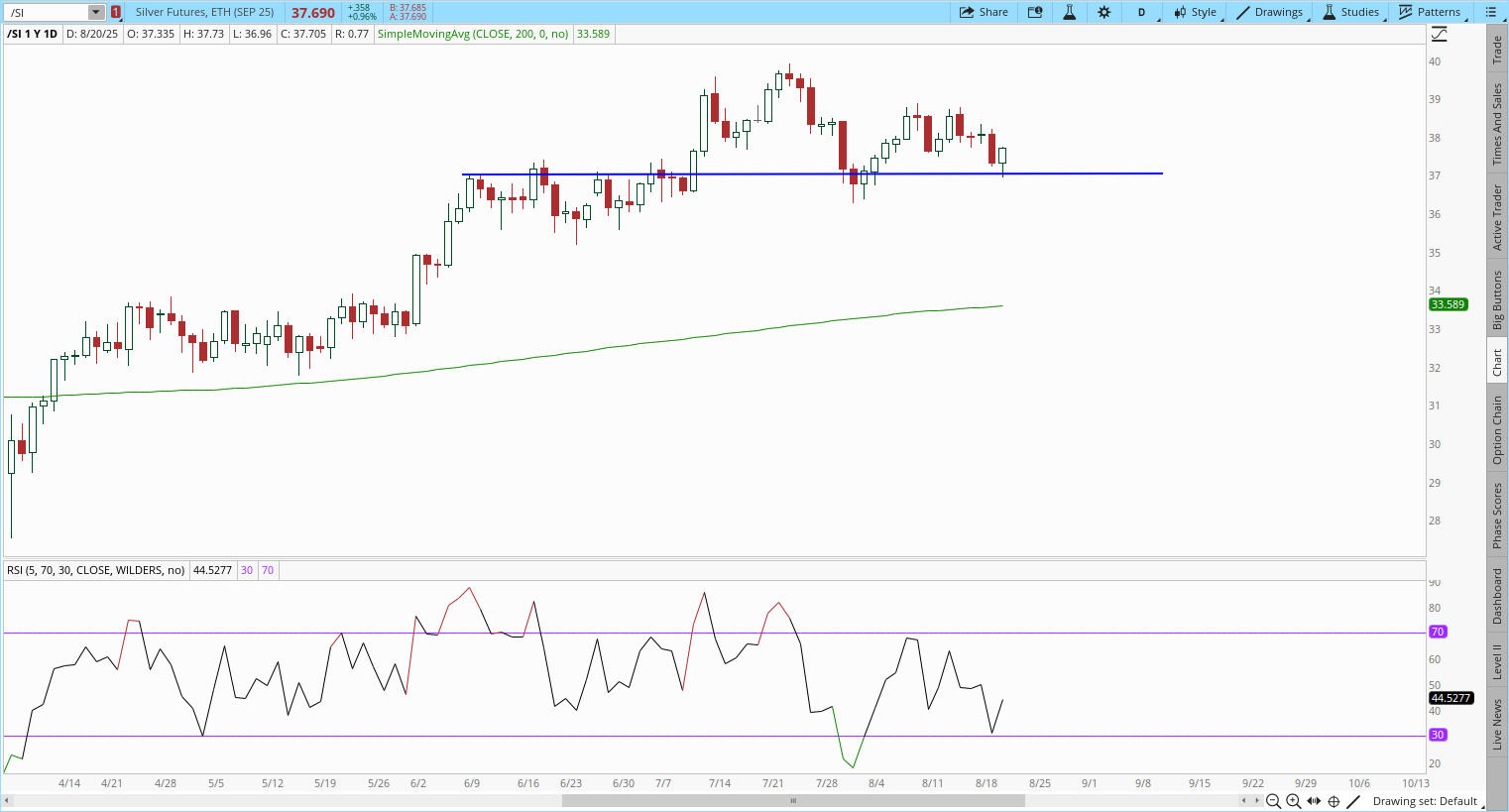
Task: Open the Edit Studies flask icon
Action: point(1069,12)
